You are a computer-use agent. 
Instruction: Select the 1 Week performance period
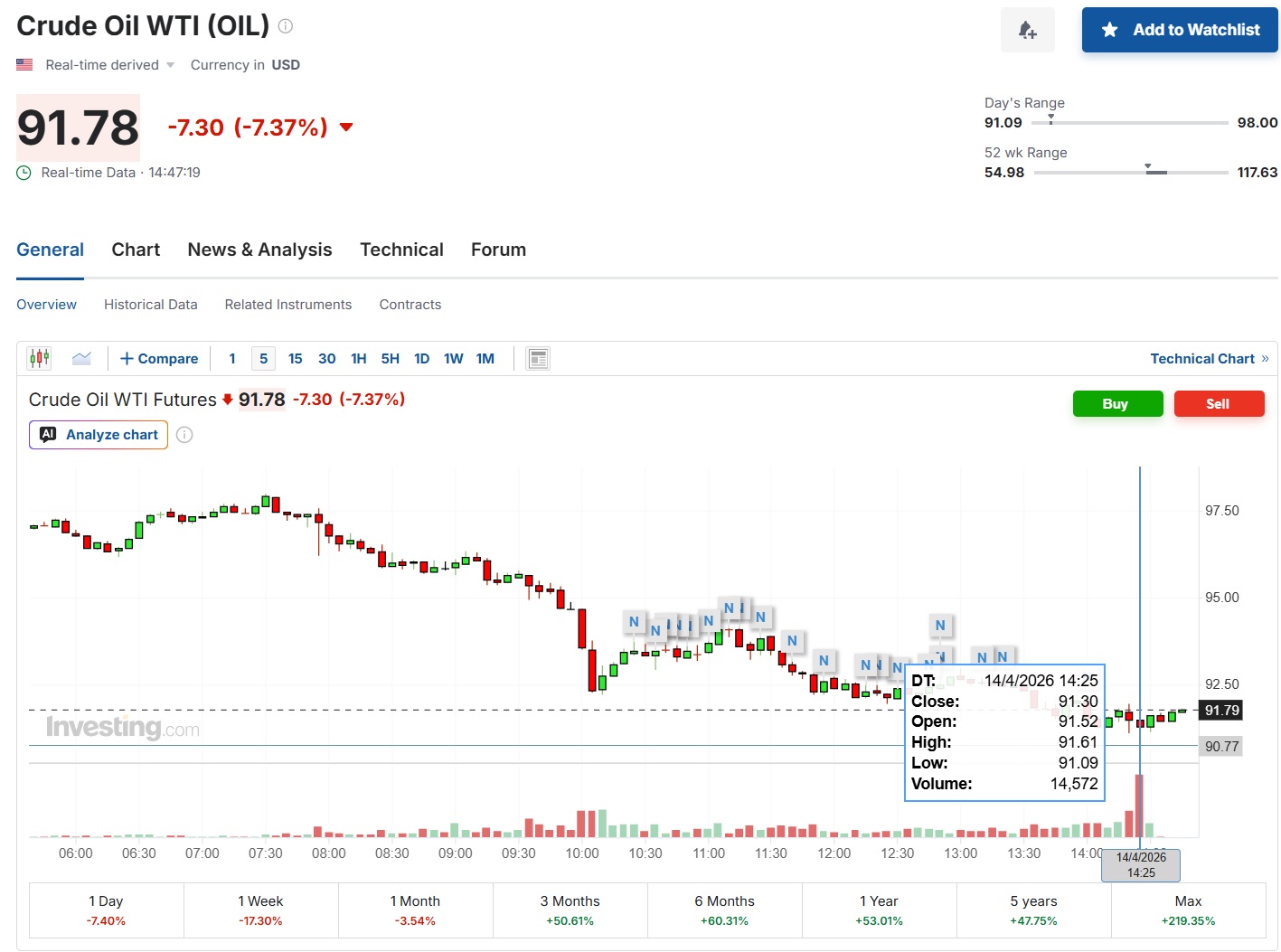click(x=261, y=910)
